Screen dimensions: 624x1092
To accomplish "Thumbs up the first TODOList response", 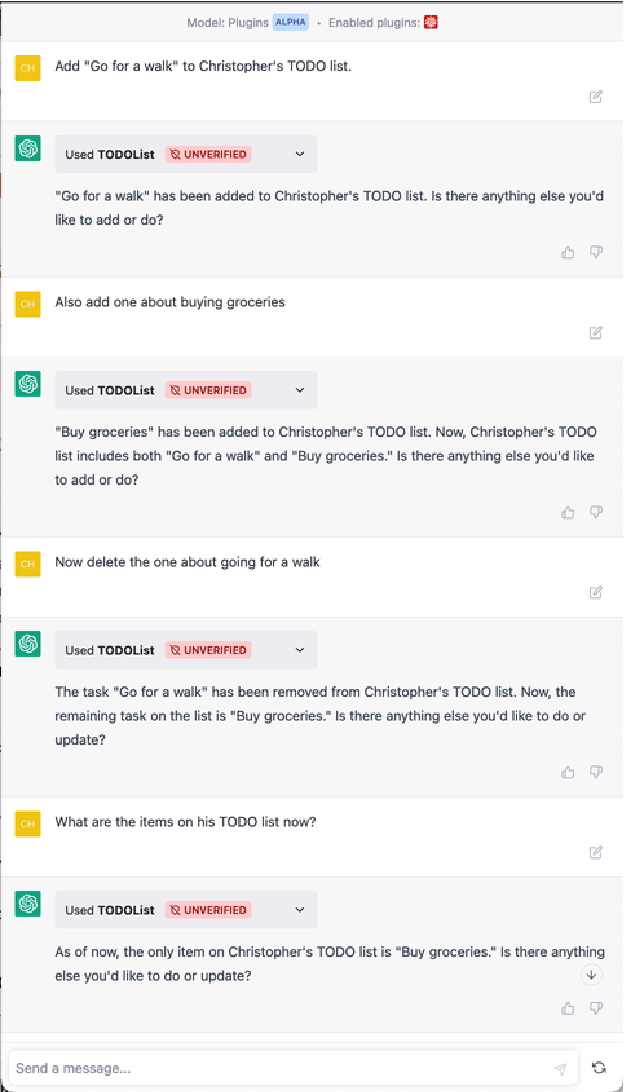I will tap(568, 253).
